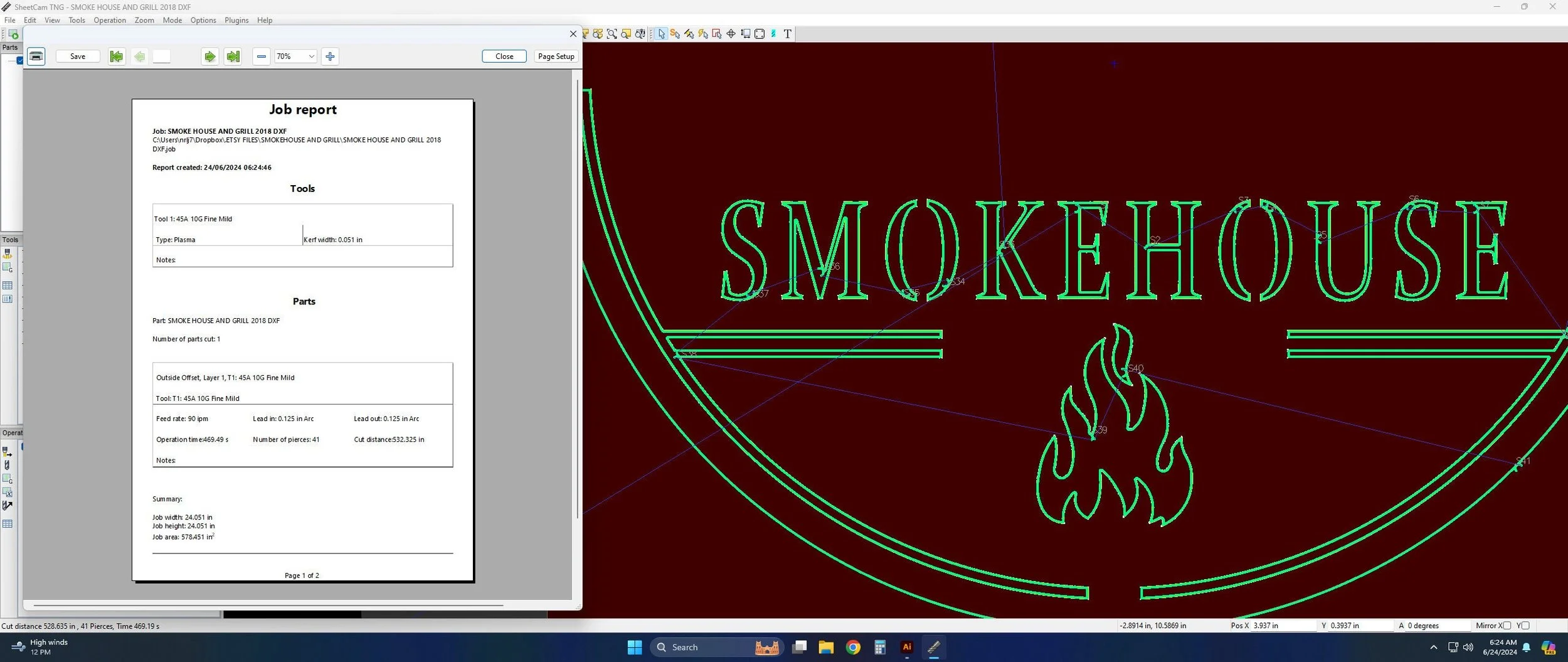Click the A degrees rotation field

coord(1438,626)
